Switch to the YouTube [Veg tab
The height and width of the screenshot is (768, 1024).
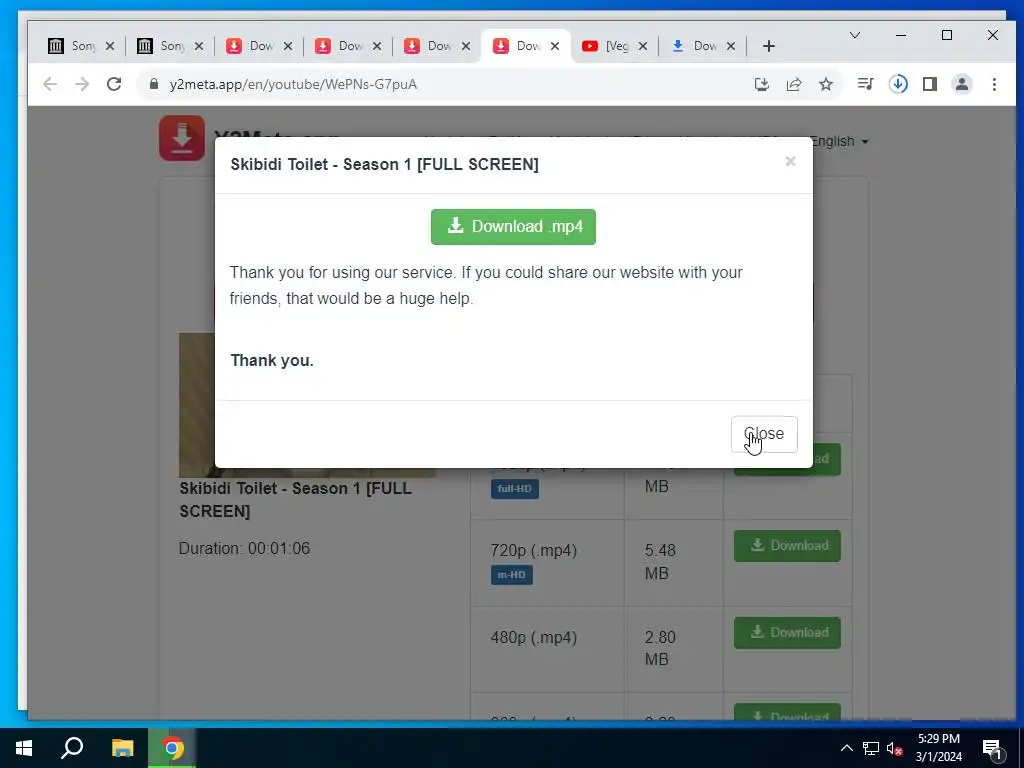click(615, 46)
